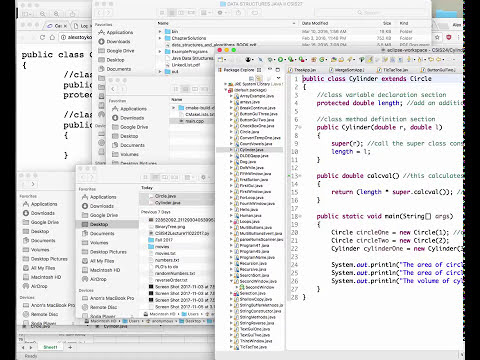Expand the JRE System Library node
Image resolution: width=480 pixels, height=360 pixels.
(226, 84)
